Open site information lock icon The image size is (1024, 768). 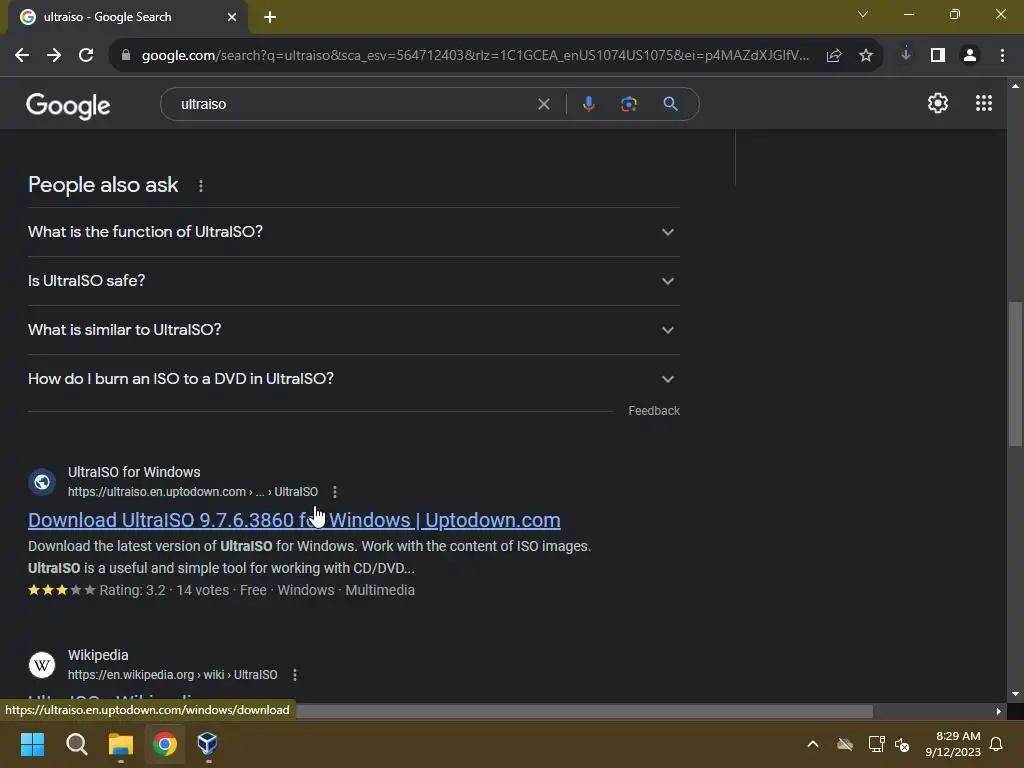pyautogui.click(x=126, y=56)
